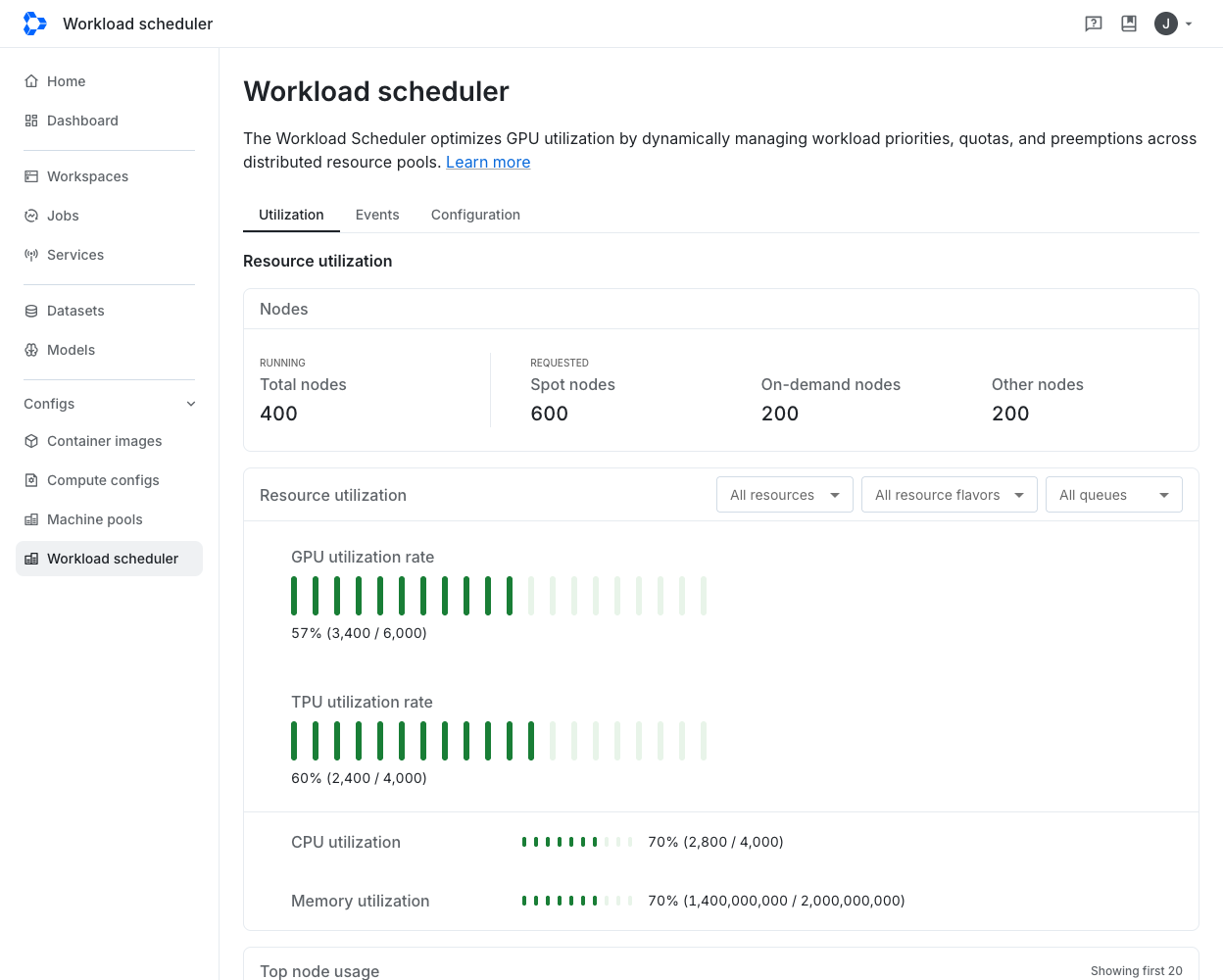Screen dimensions: 1223x980
Task: Click the Services icon in sidebar
Action: click(x=31, y=255)
